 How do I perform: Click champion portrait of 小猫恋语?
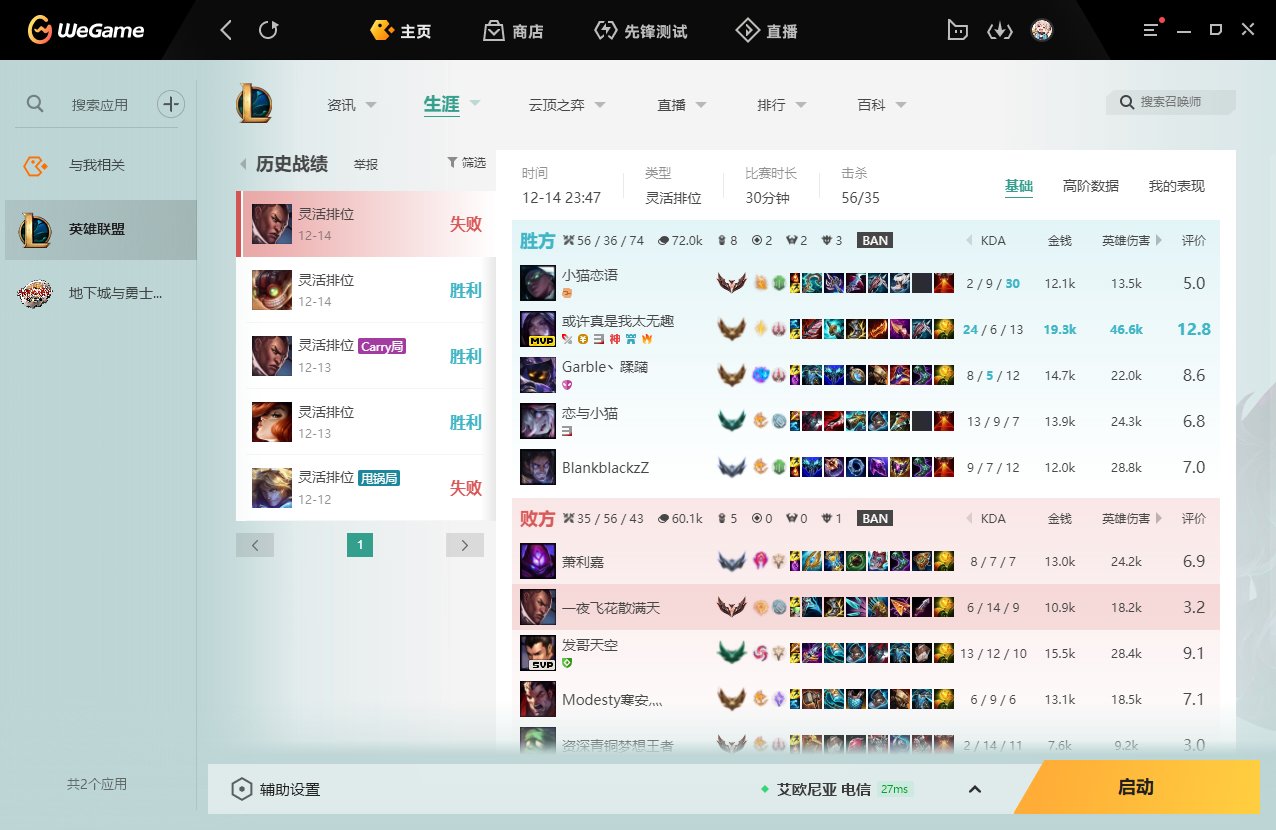click(x=538, y=283)
